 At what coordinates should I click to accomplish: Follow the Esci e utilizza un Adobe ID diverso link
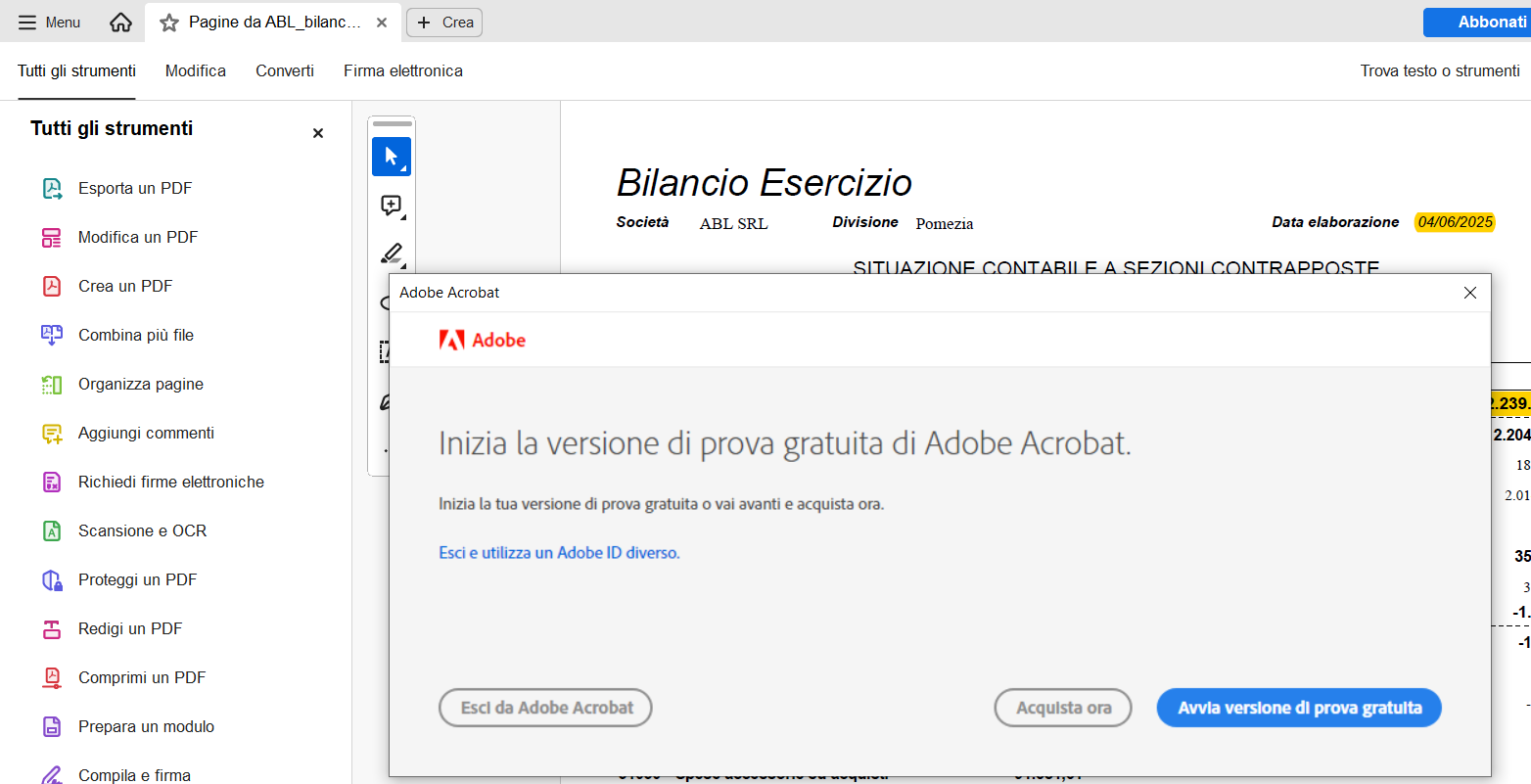pos(559,553)
